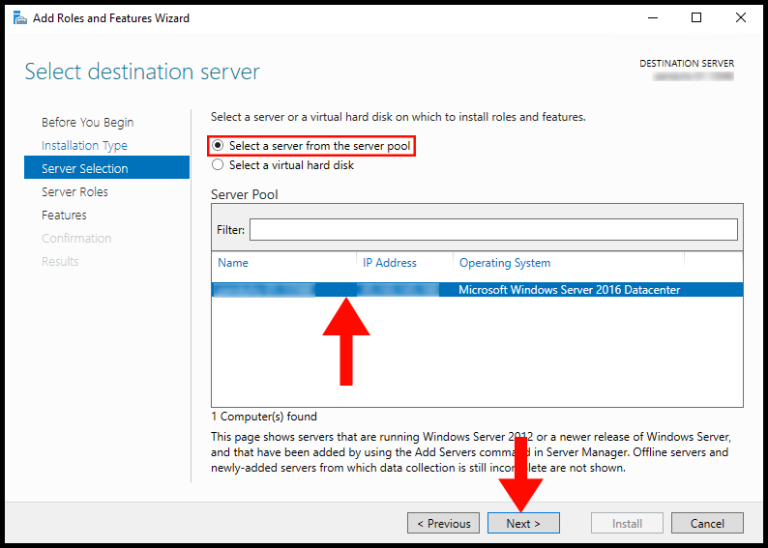Sort the server pool by Name column

(233, 263)
